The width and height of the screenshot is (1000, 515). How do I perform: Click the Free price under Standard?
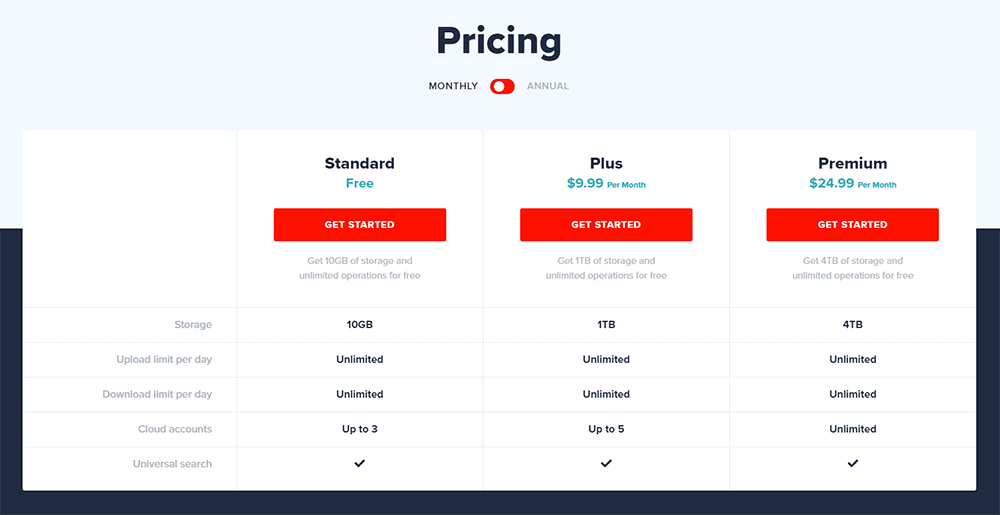360,184
